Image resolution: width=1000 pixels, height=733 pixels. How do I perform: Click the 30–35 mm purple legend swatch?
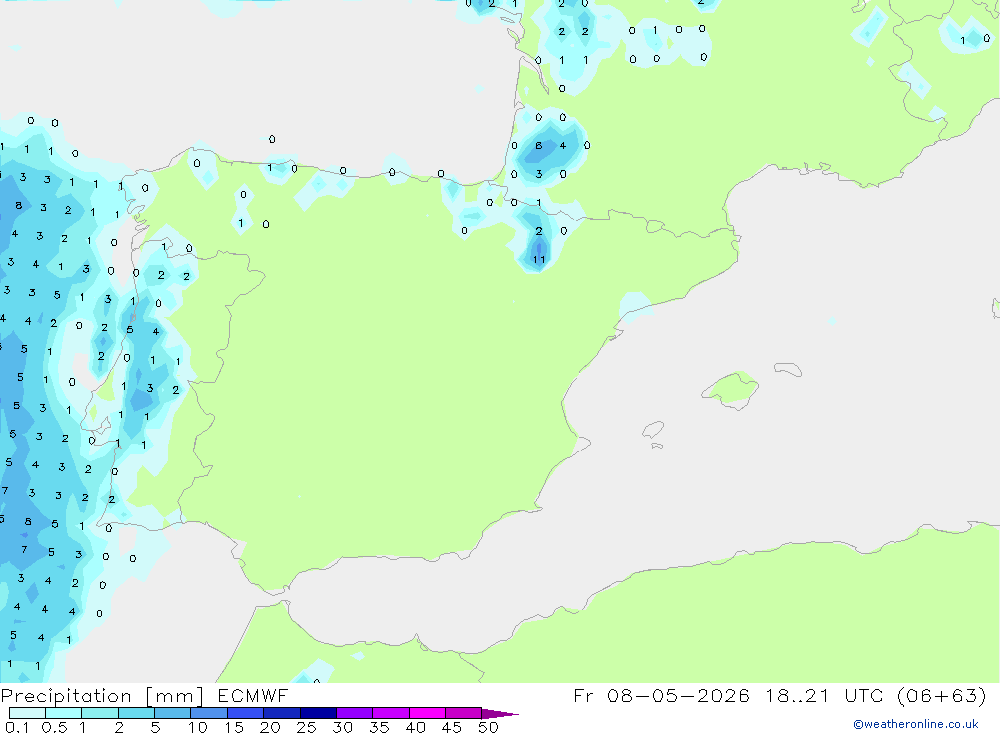pyautogui.click(x=354, y=713)
